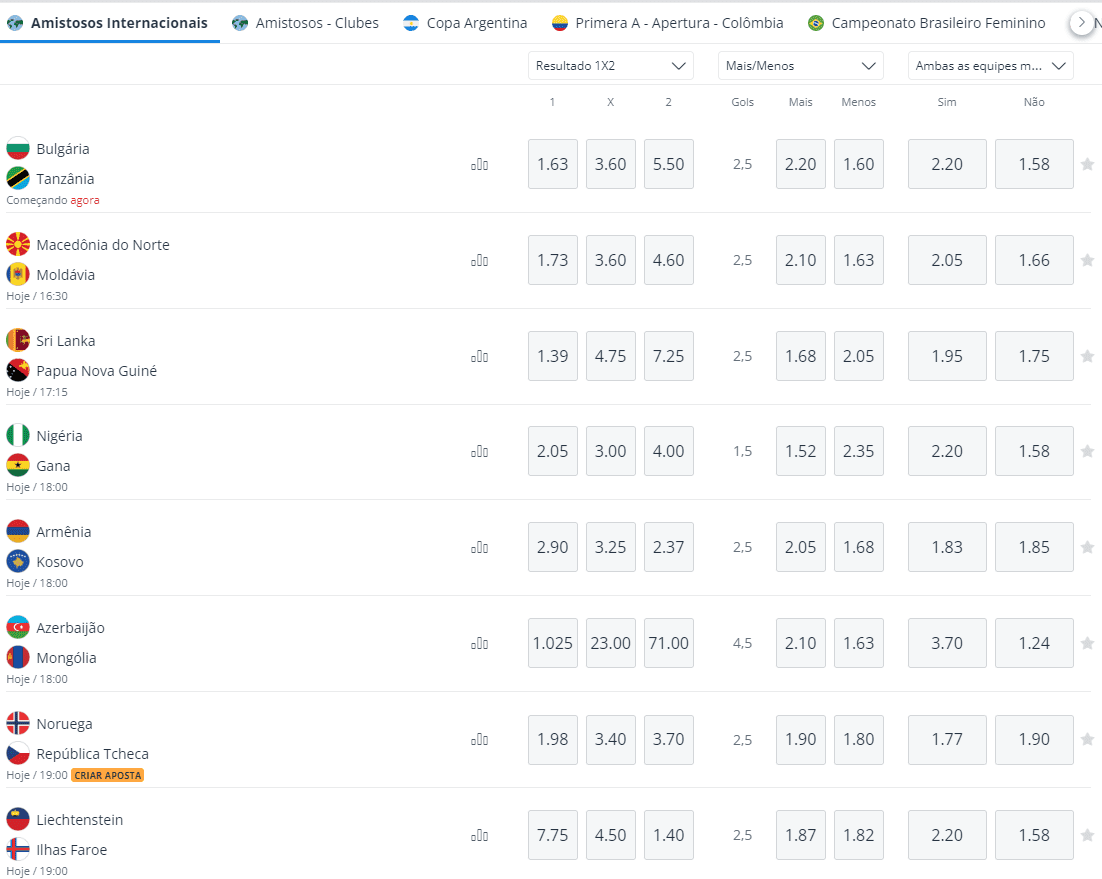1102x879 pixels.
Task: Toggle favorite star for Armênia vs Kosovo
Action: point(1087,547)
